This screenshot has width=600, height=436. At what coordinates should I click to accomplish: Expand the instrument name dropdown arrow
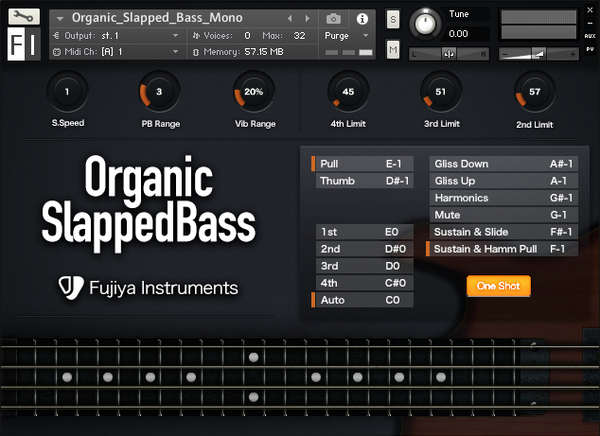point(60,18)
